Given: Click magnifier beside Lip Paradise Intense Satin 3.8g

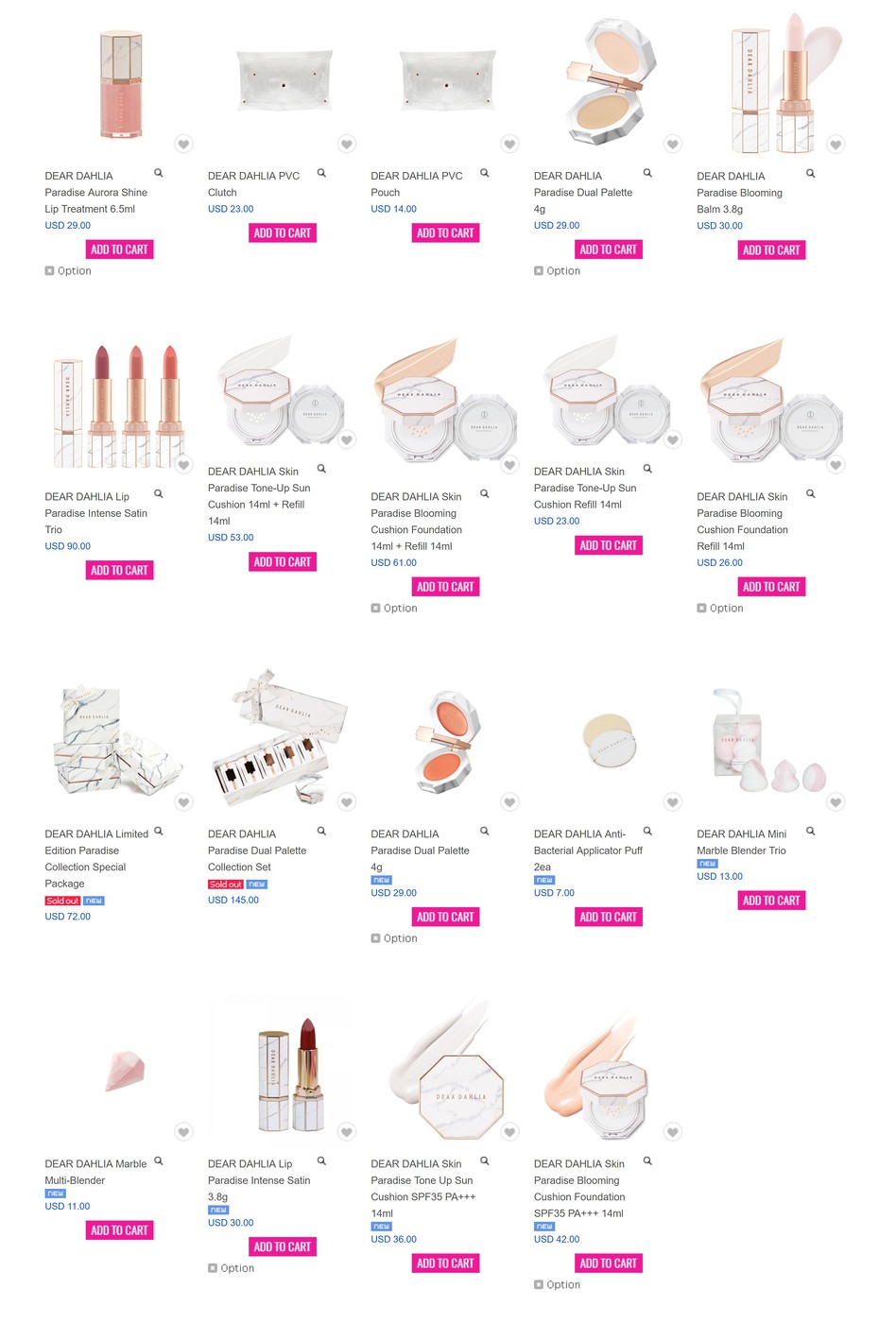Looking at the screenshot, I should [321, 1161].
